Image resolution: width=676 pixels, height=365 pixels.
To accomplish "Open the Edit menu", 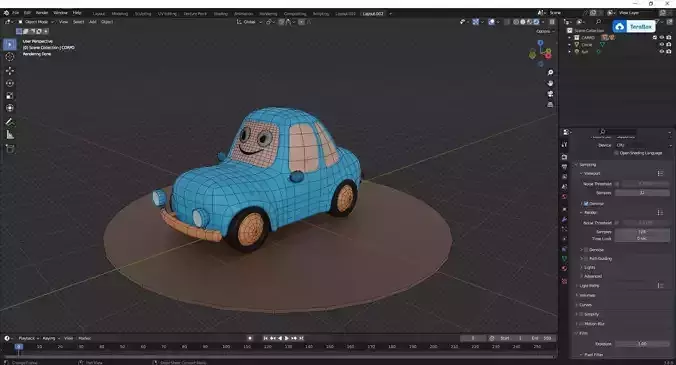I will coord(28,13).
